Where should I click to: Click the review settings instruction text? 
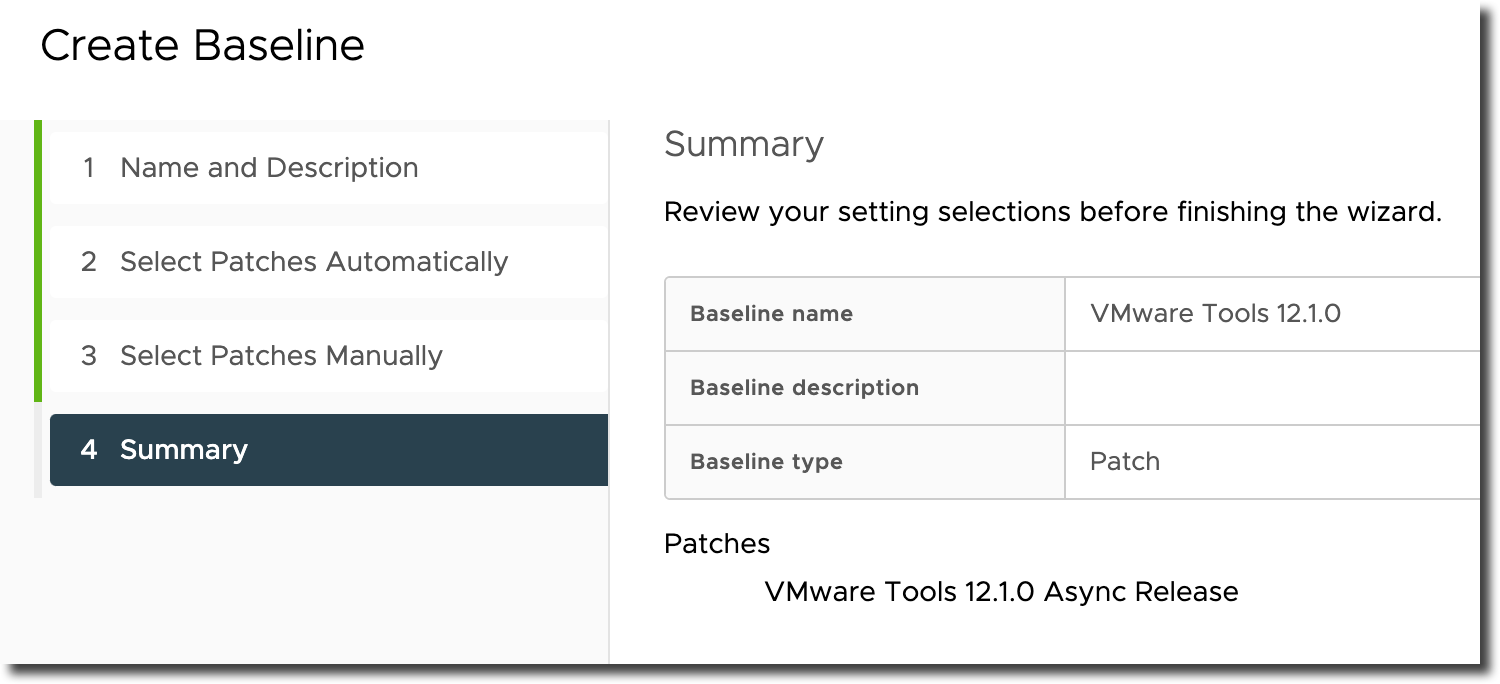1053,212
